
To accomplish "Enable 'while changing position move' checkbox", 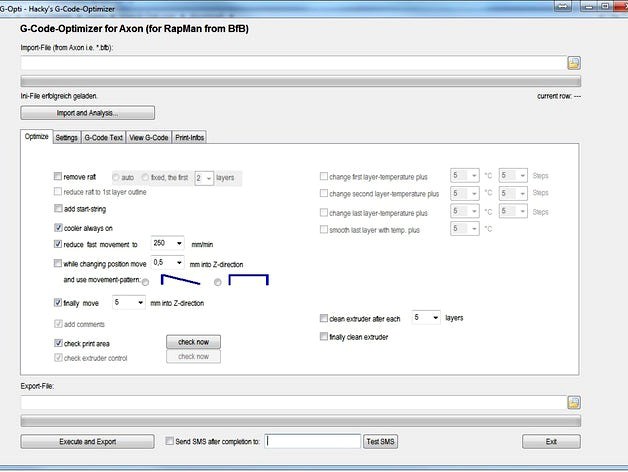I will click(58, 263).
